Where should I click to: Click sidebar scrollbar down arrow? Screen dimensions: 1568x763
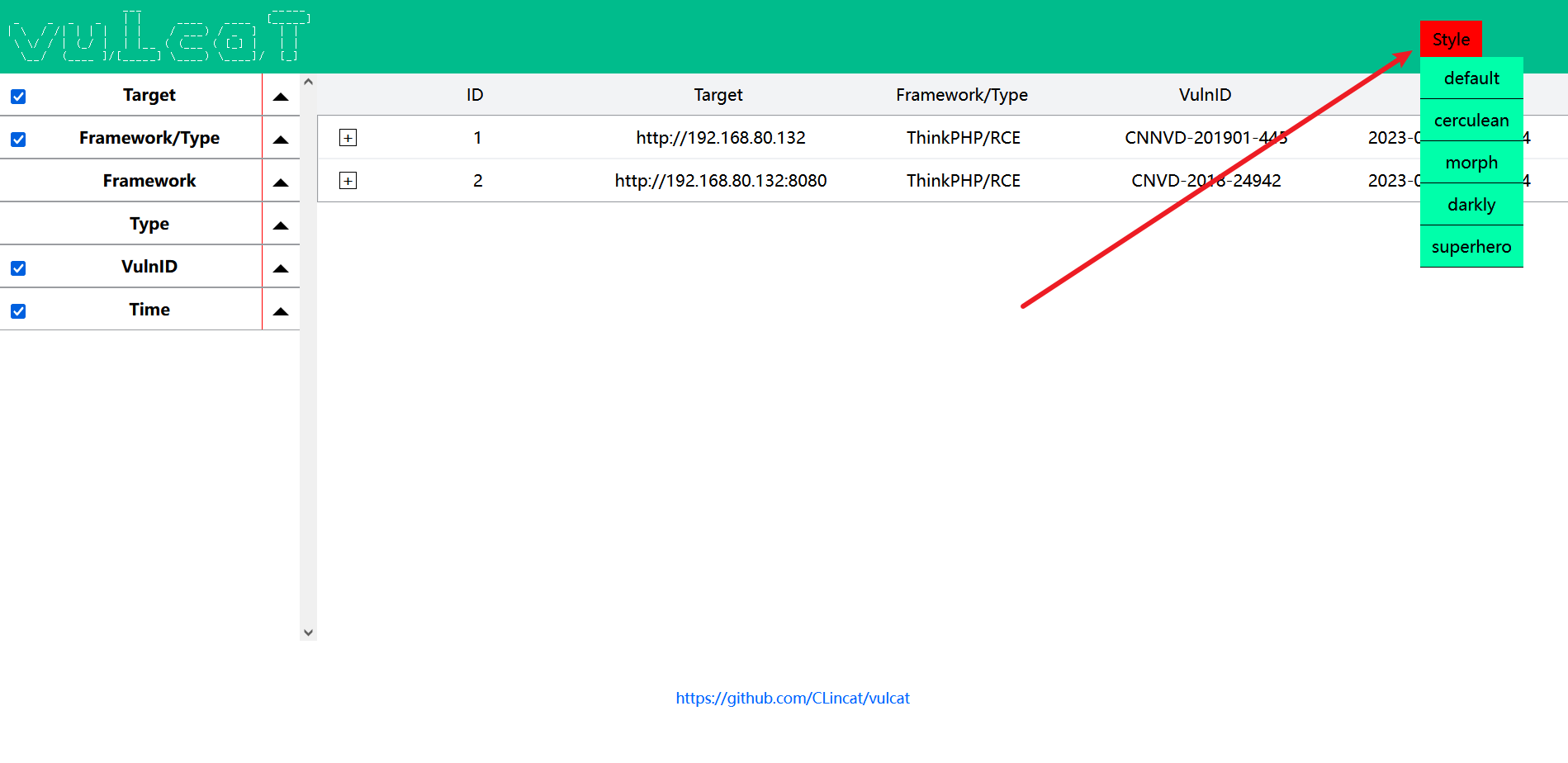point(308,633)
